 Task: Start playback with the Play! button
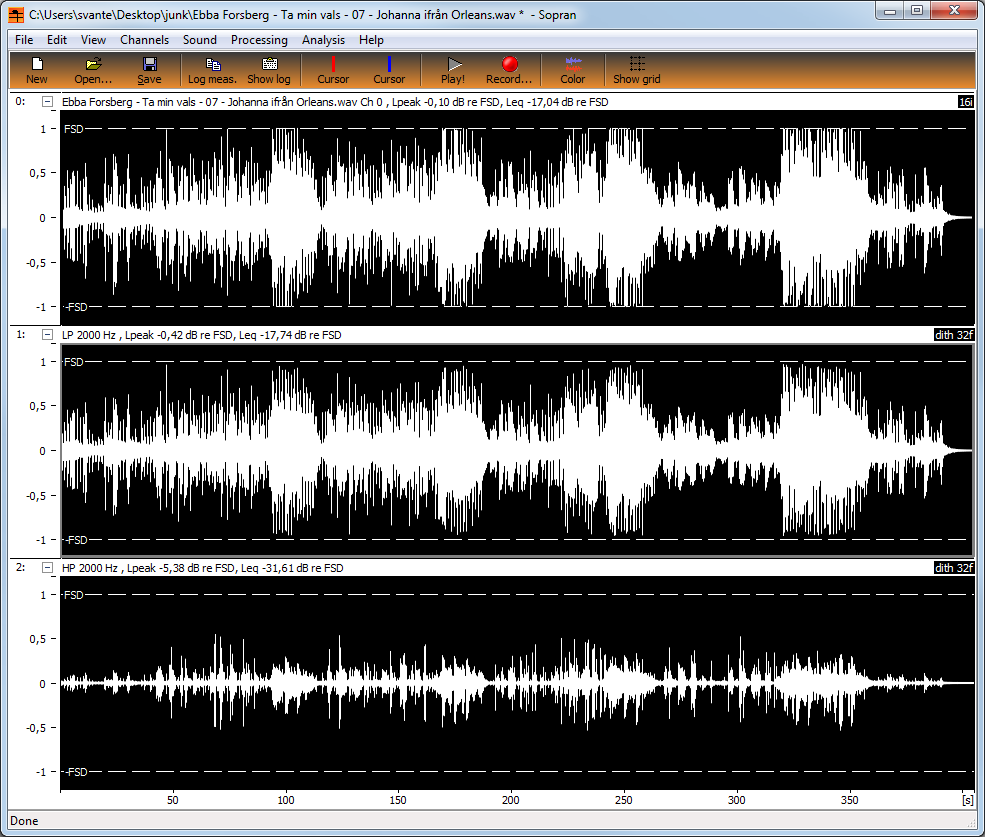(453, 70)
